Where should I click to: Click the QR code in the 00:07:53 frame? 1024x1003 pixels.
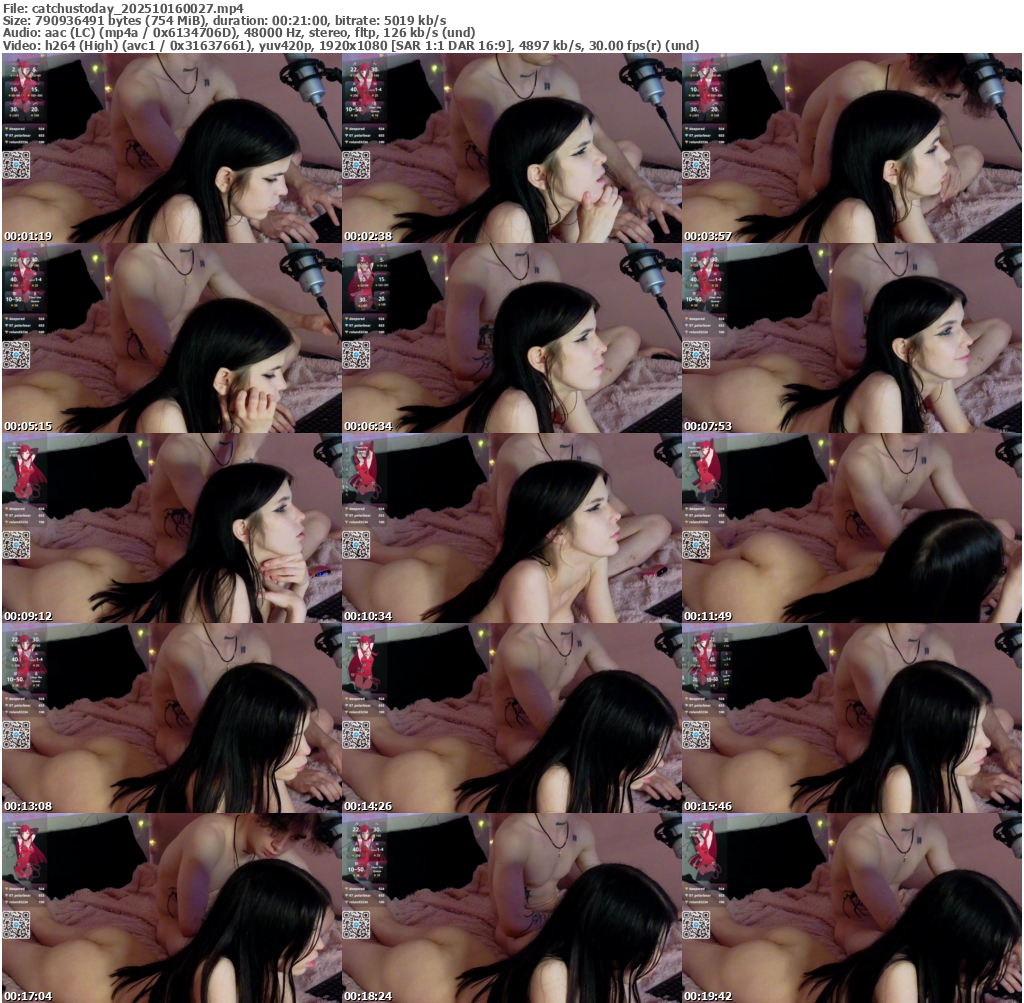696,355
